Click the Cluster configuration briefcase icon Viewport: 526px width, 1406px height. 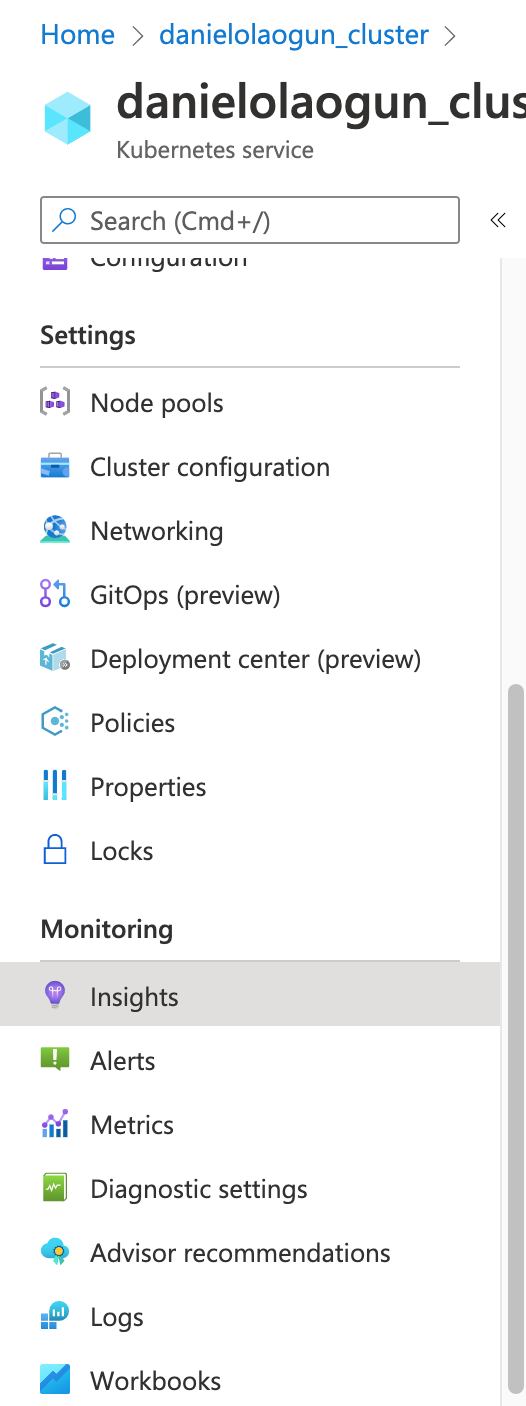click(x=54, y=467)
